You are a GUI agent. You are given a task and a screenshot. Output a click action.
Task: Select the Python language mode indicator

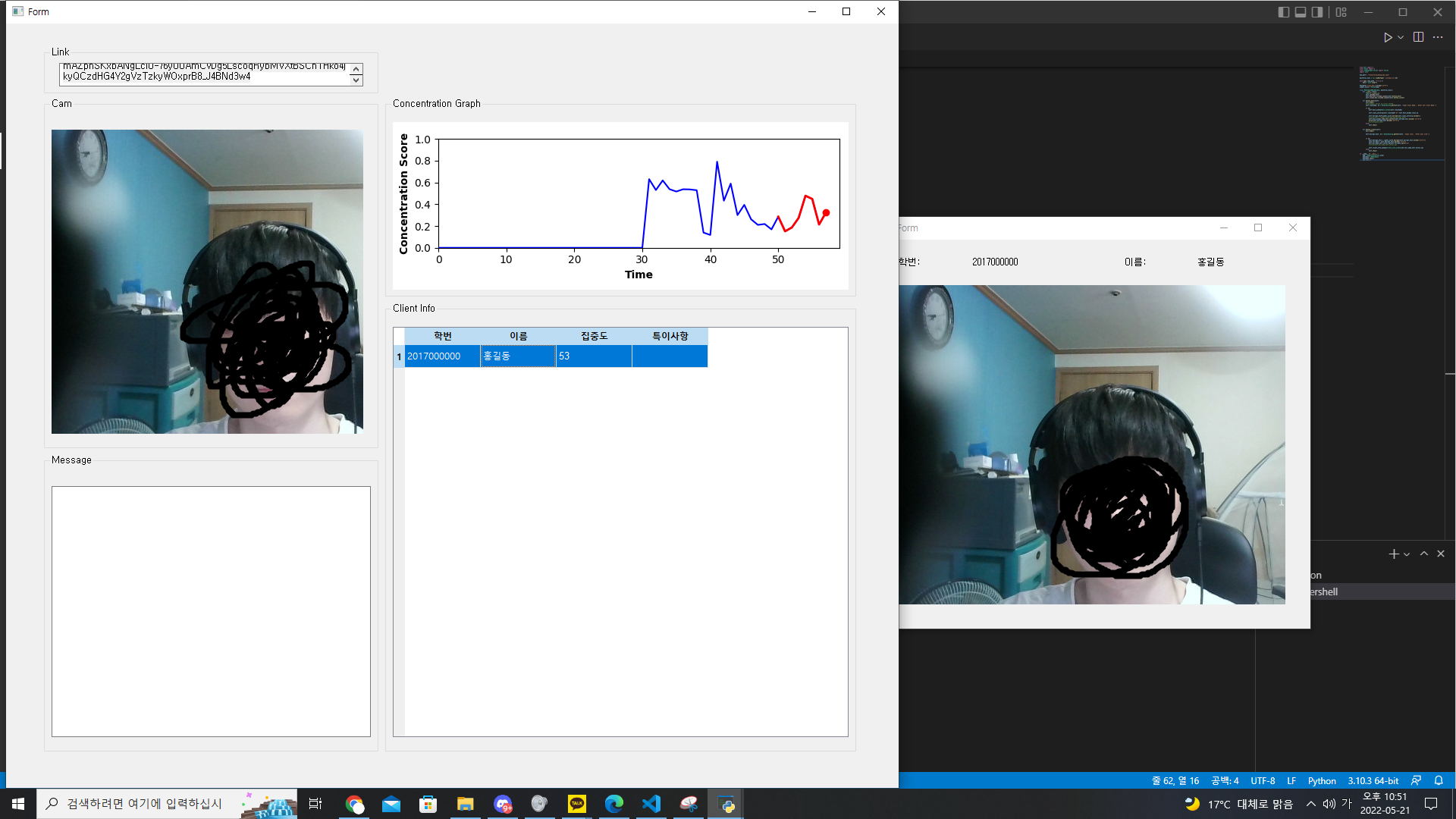(1322, 780)
